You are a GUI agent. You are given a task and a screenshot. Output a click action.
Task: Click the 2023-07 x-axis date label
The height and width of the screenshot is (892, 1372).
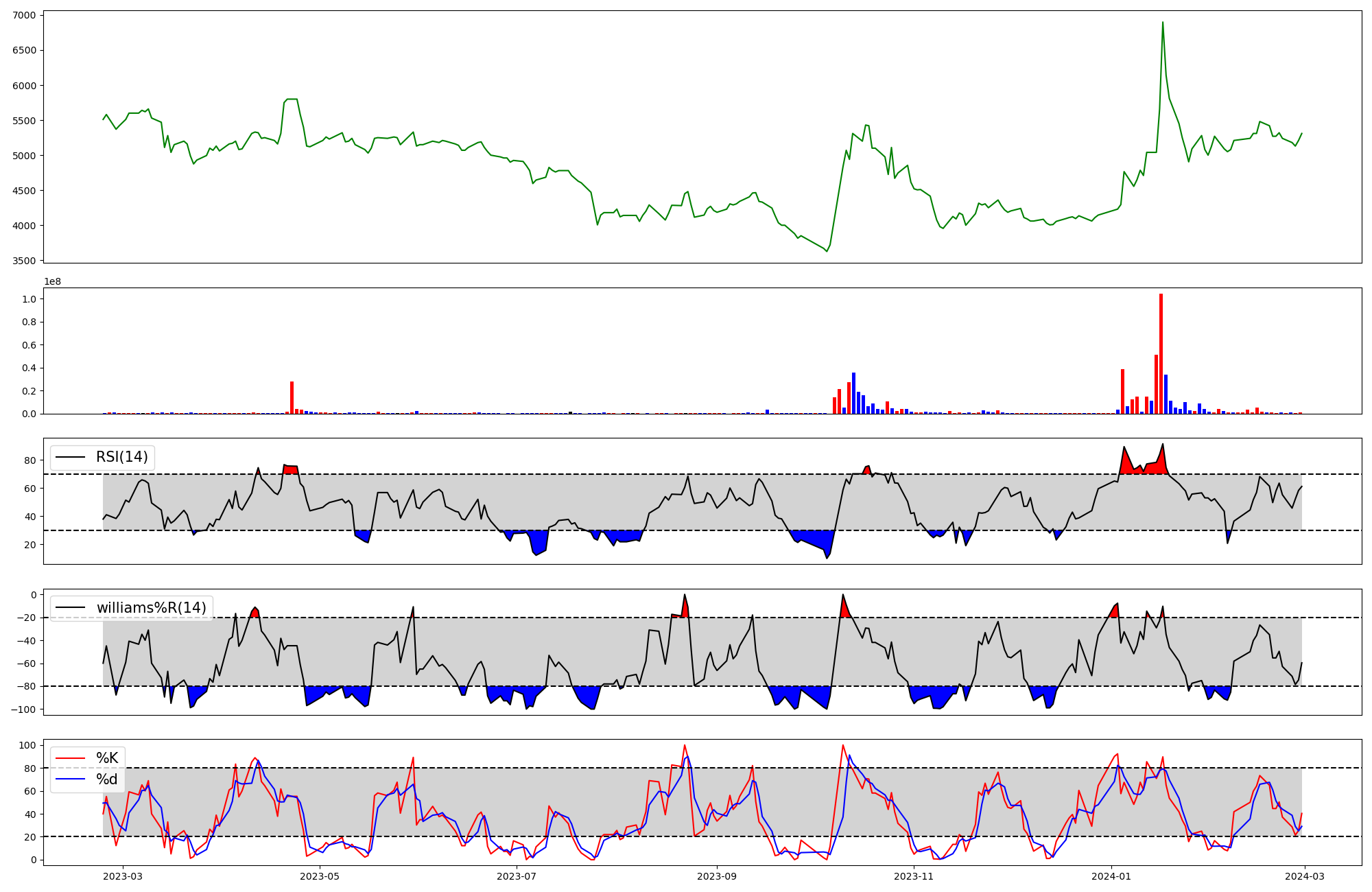[516, 876]
